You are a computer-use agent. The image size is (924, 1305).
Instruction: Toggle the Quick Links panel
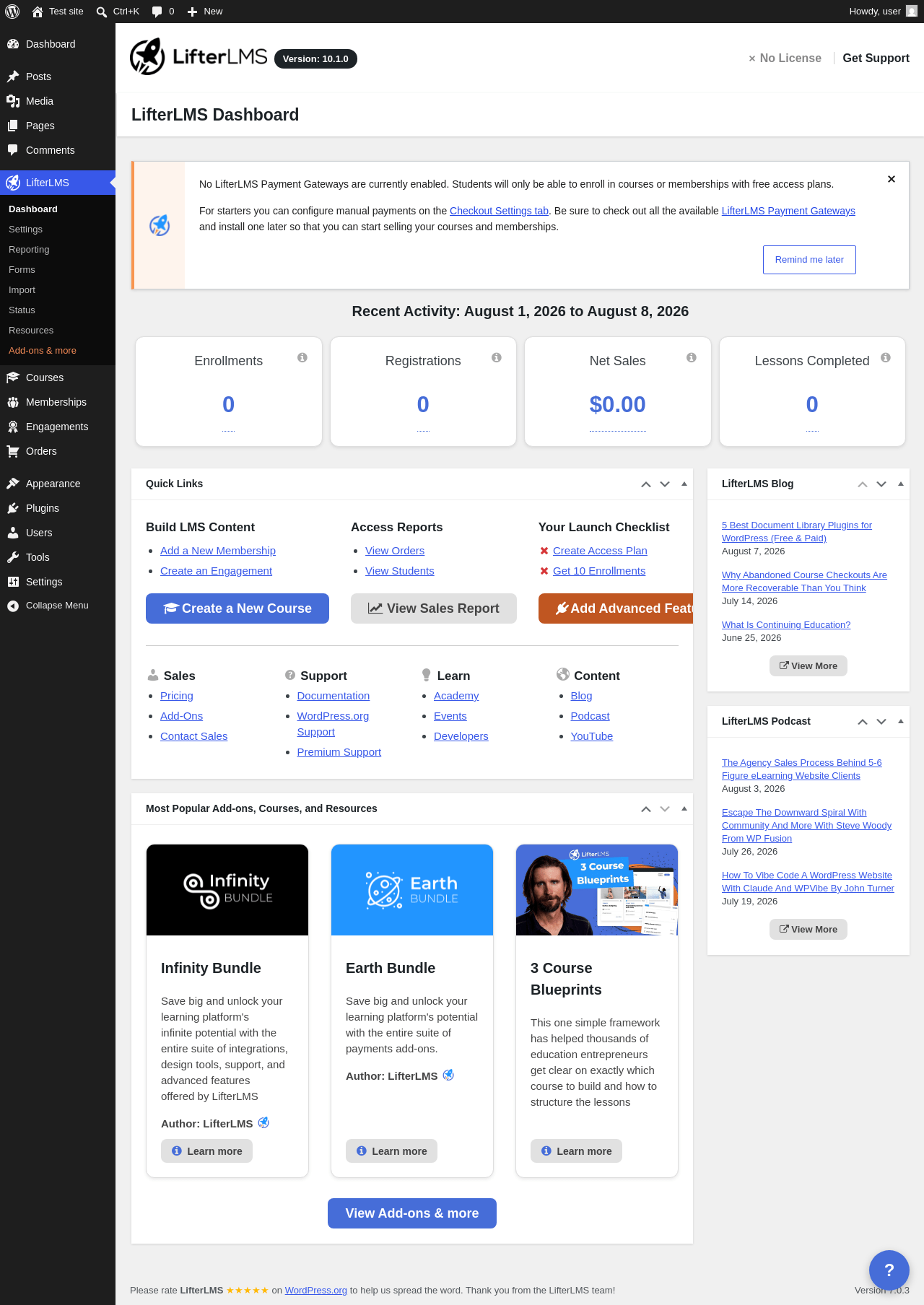684,484
